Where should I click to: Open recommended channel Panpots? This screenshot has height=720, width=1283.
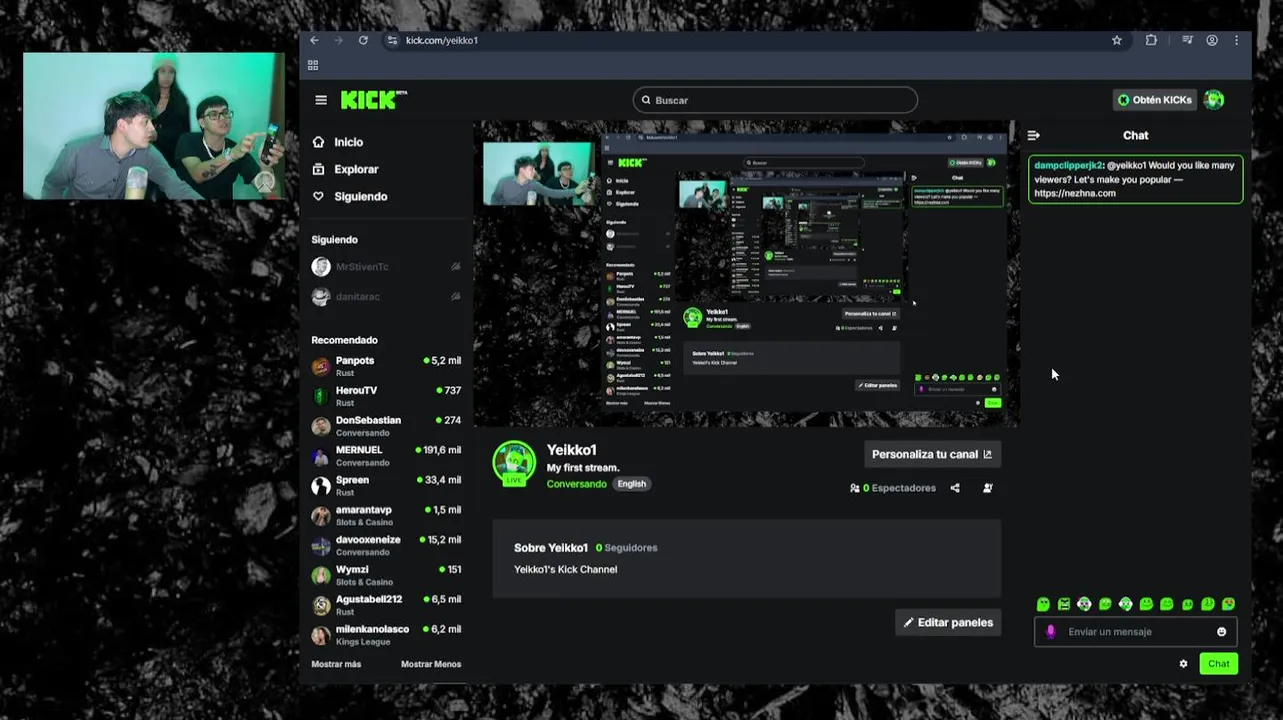click(386, 366)
